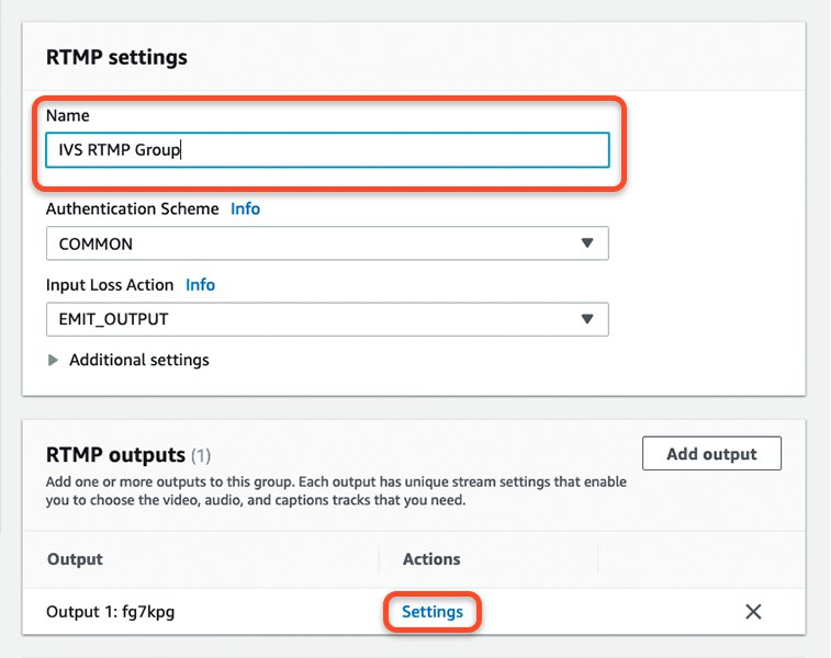This screenshot has height=658, width=831.
Task: Select the Output column header
Action: pyautogui.click(x=74, y=559)
